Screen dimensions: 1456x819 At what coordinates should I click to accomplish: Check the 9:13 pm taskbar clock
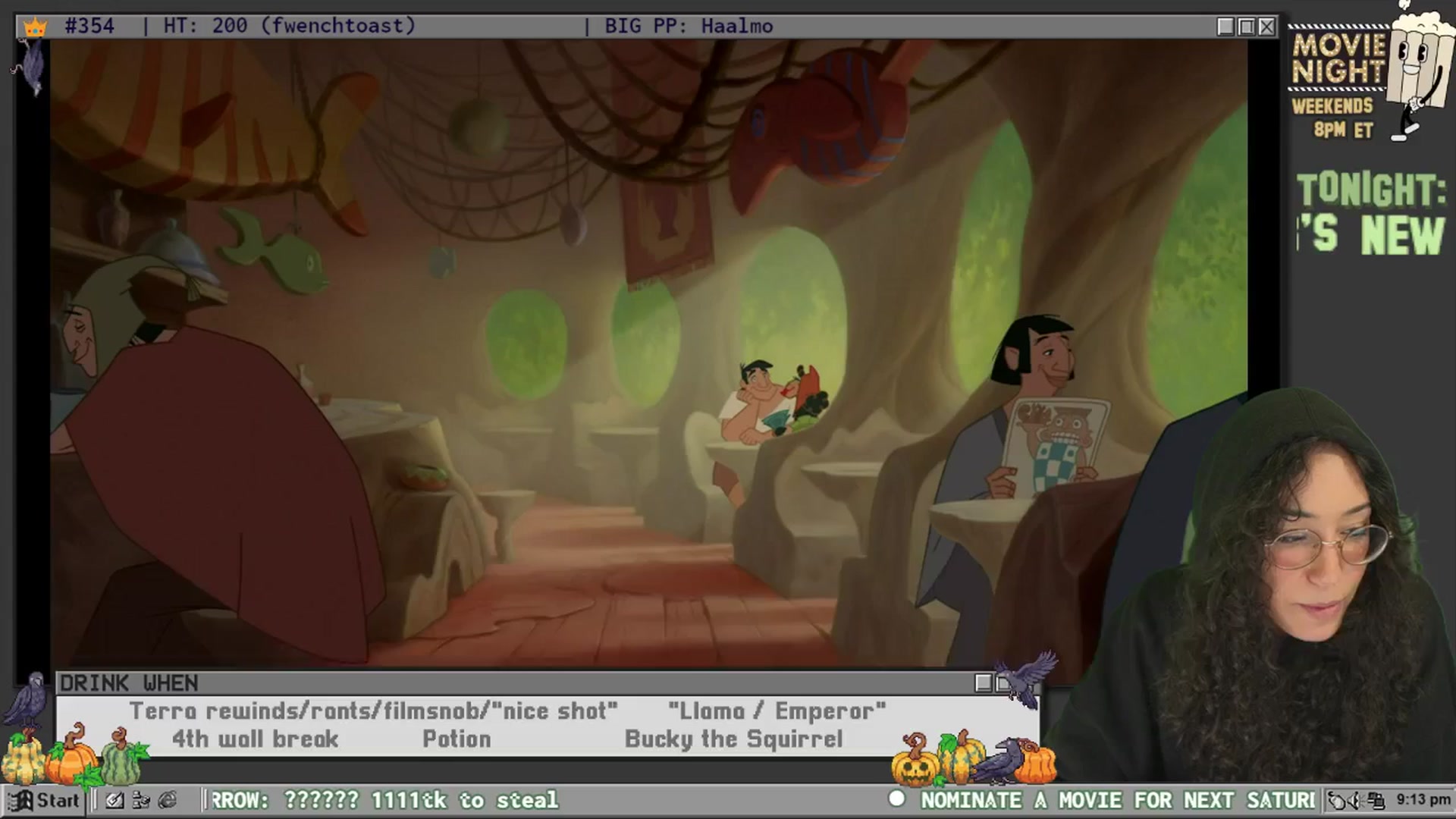(x=1423, y=799)
